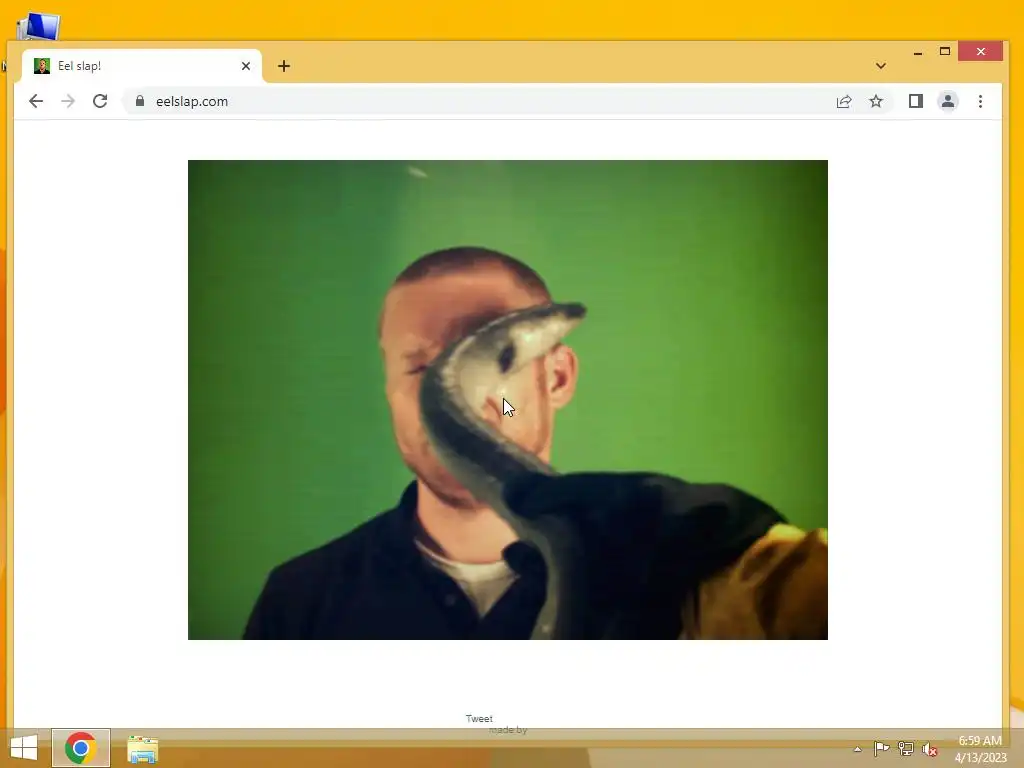Select the desktop computer icon

point(38,27)
